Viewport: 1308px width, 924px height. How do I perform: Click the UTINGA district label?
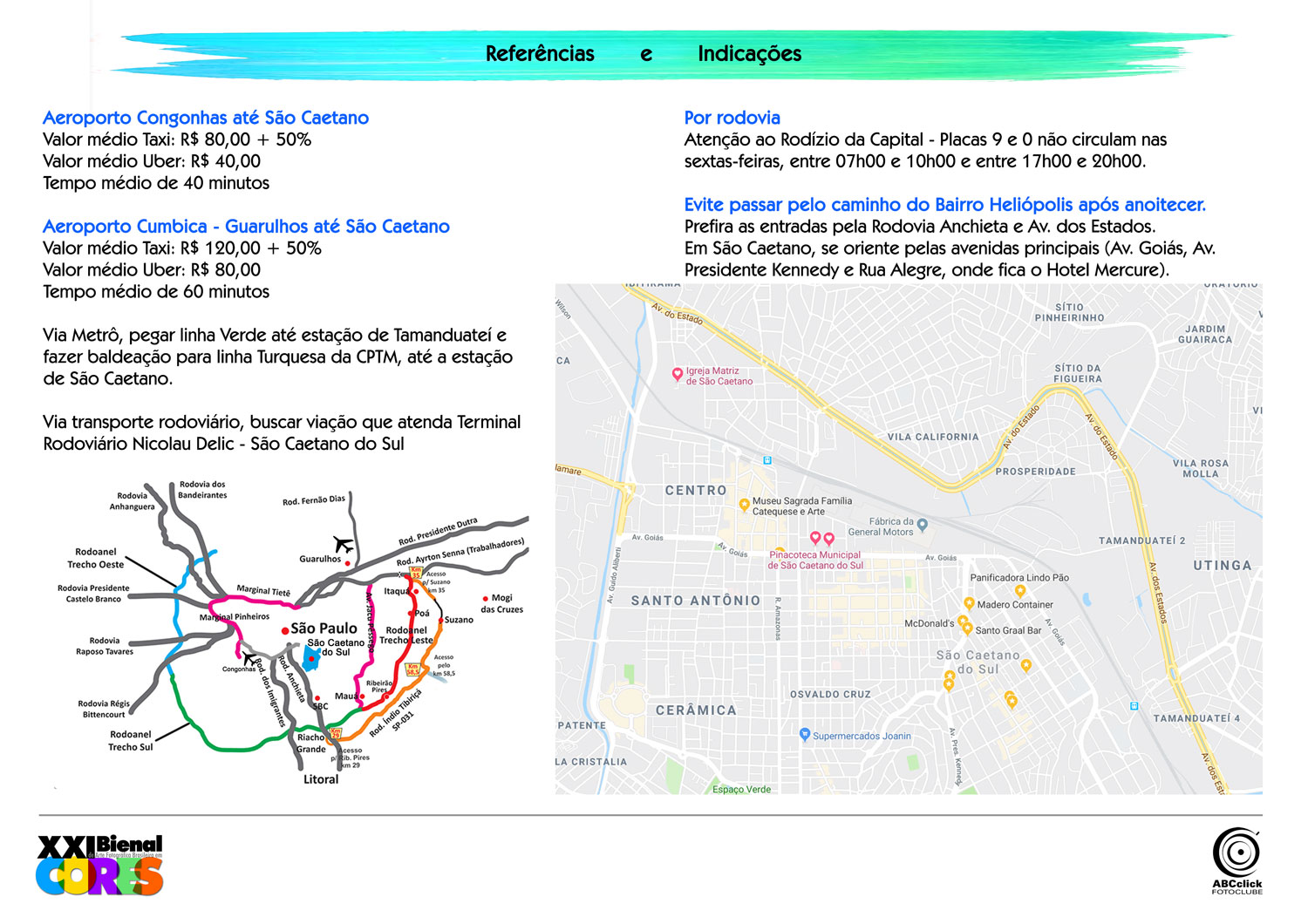pos(1223,566)
